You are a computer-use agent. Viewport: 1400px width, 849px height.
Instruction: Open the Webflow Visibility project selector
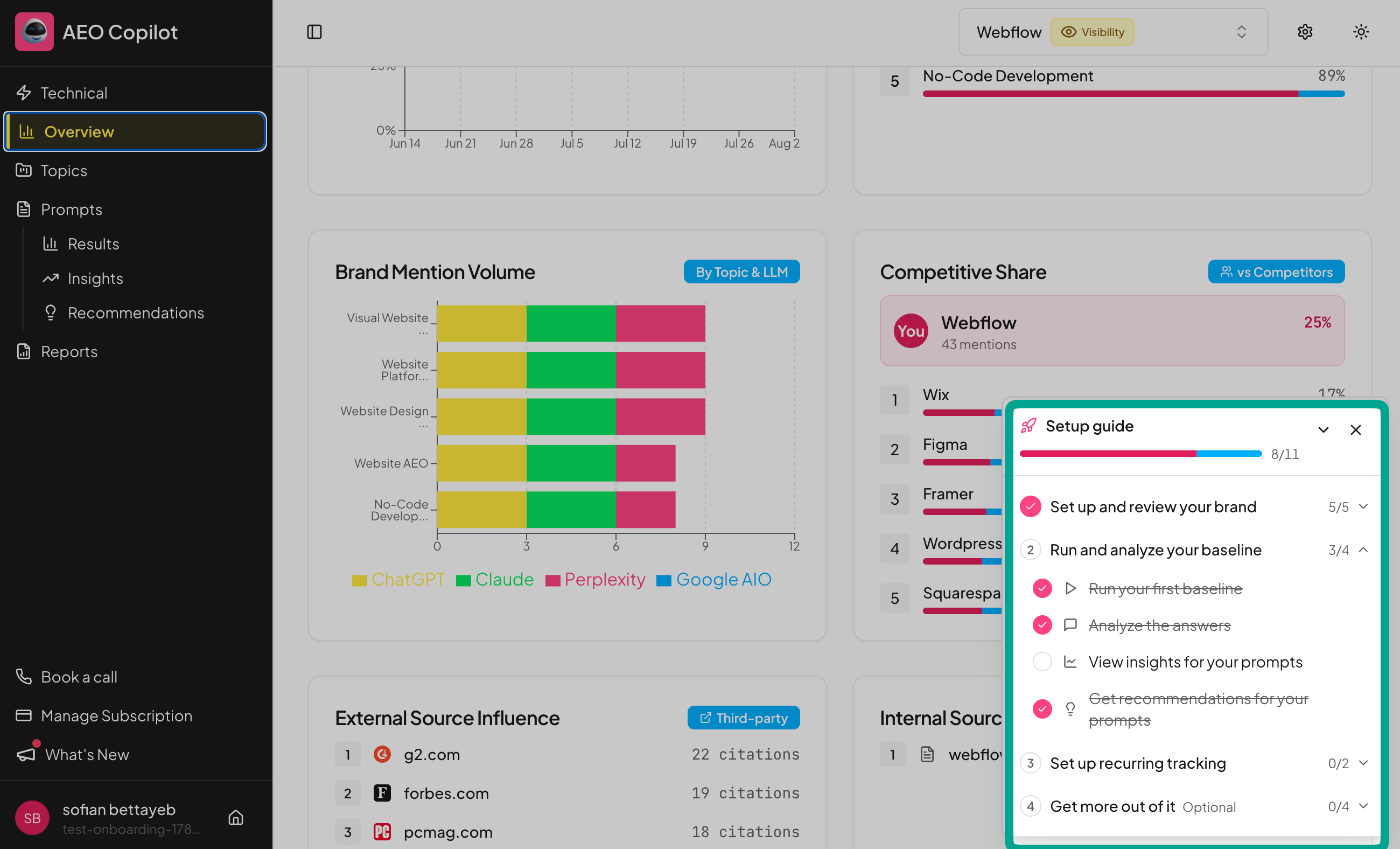click(x=1112, y=32)
